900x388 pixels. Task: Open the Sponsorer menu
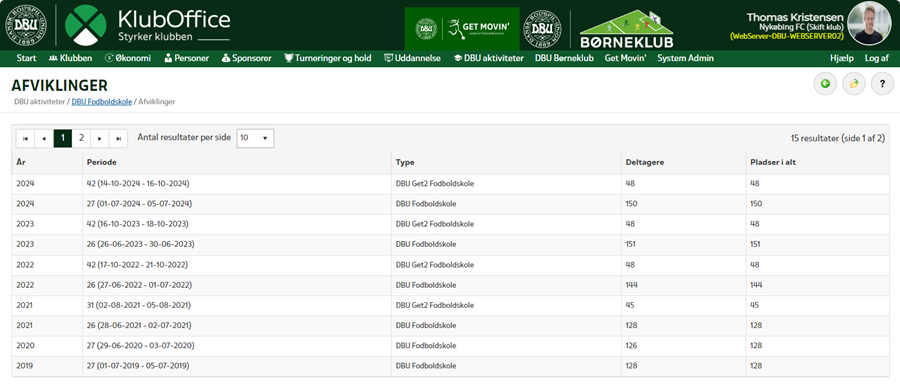246,58
